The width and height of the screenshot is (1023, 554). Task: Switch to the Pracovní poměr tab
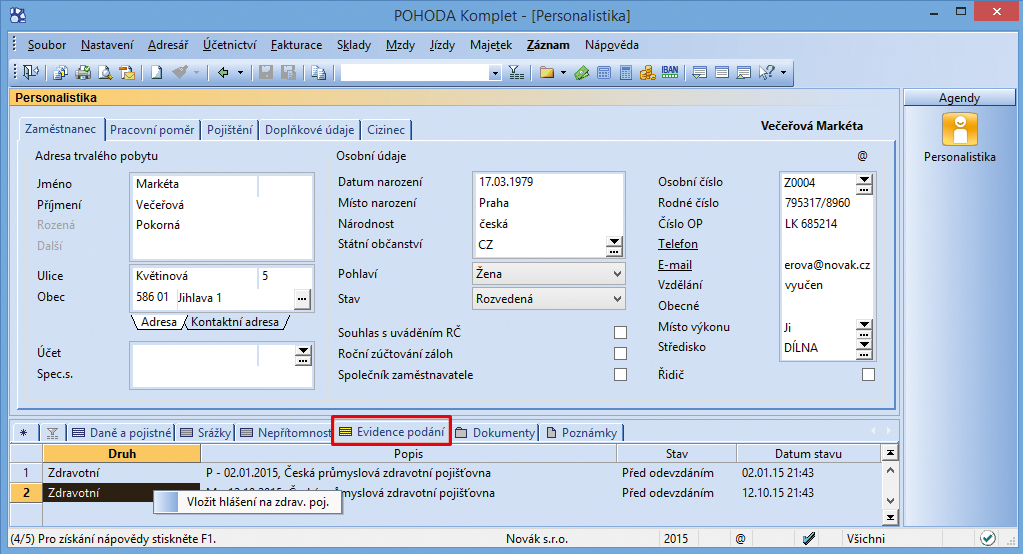pyautogui.click(x=152, y=130)
